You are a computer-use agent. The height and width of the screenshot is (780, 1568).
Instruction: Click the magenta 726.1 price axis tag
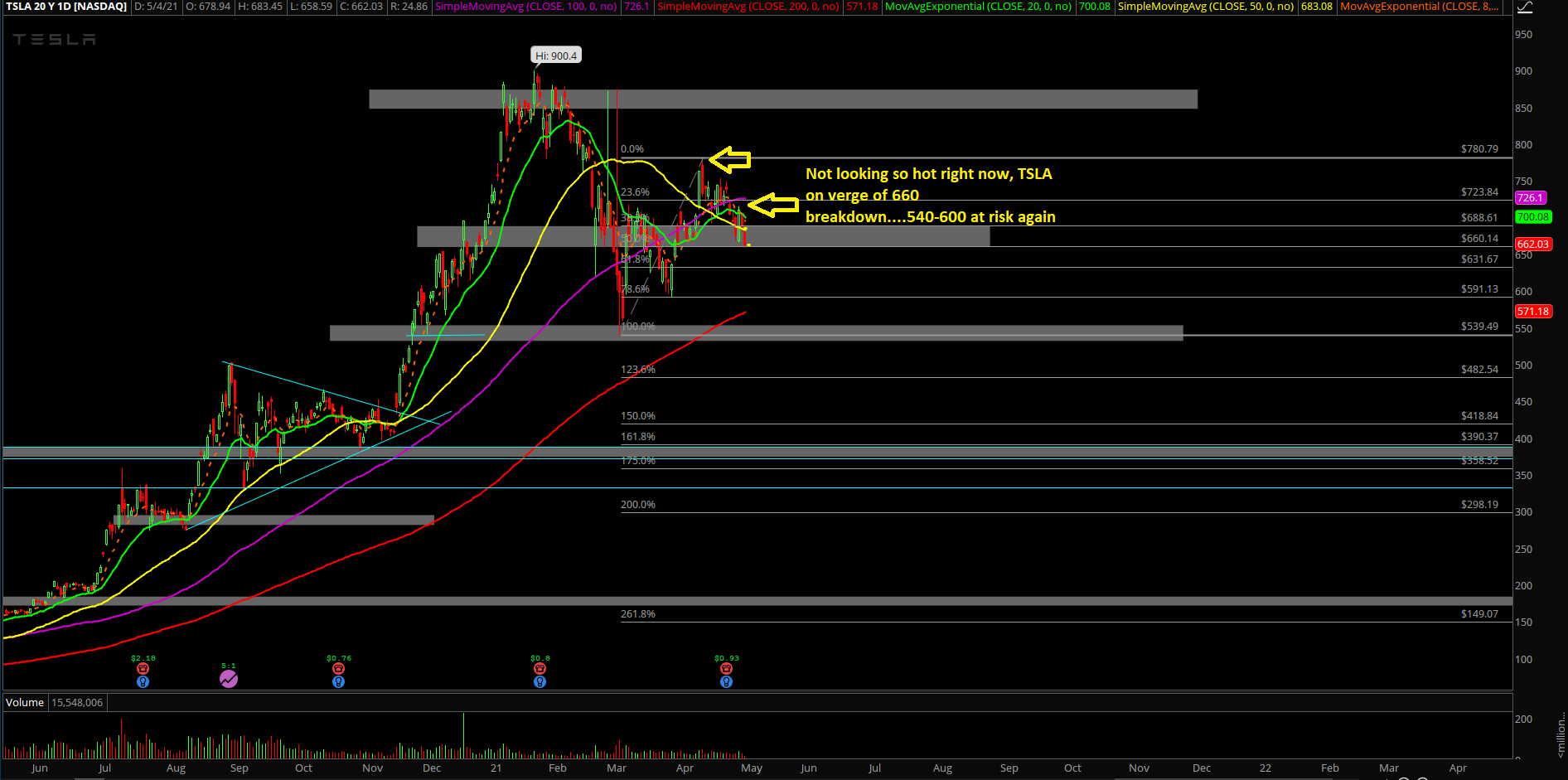1530,198
